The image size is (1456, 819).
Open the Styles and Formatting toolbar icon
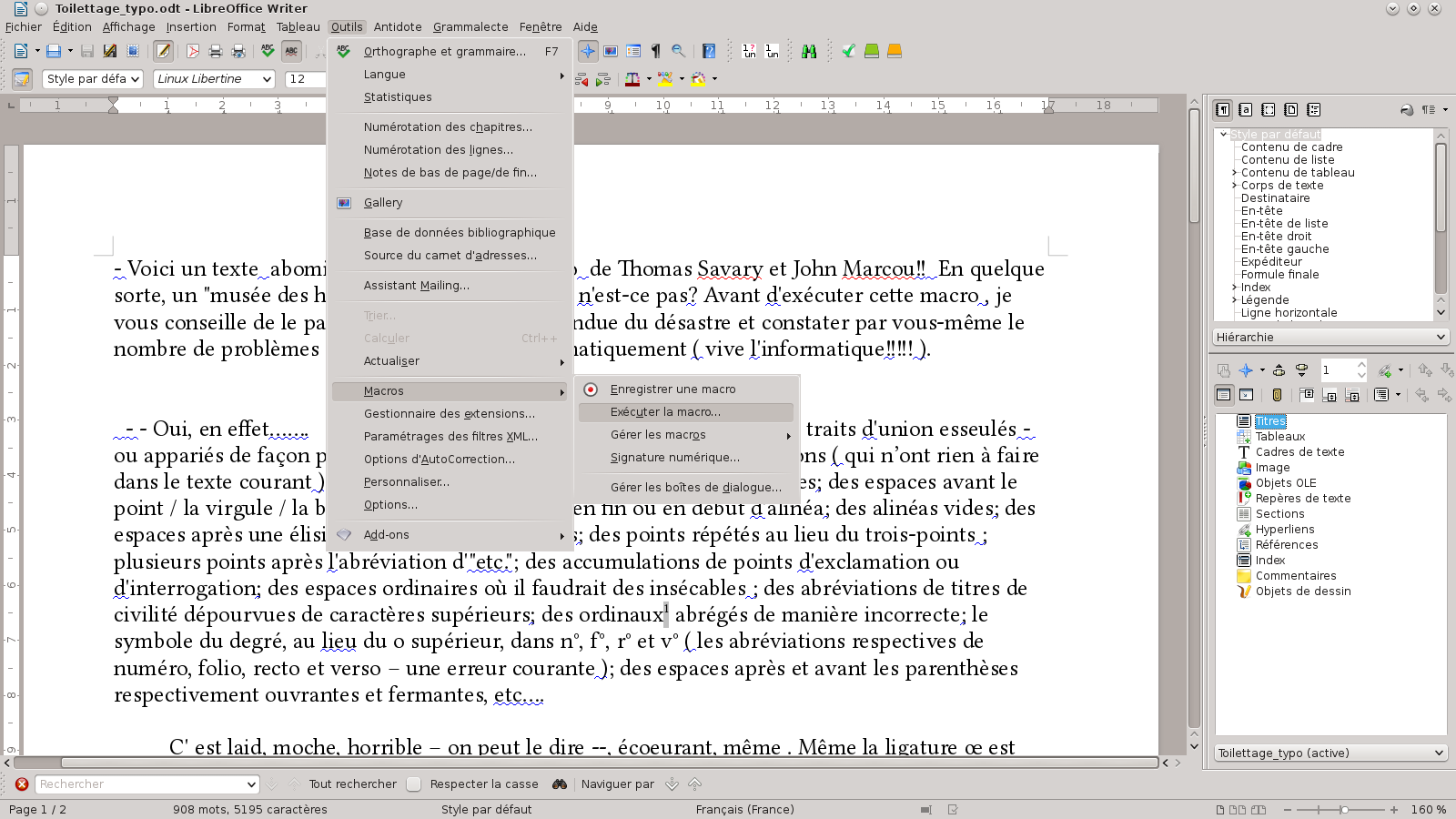tap(22, 79)
